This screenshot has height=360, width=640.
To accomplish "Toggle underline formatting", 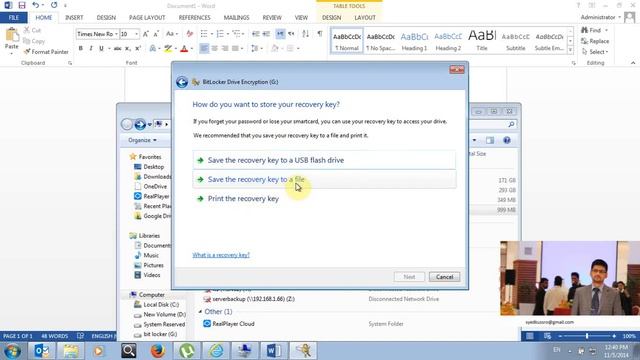I will (101, 49).
